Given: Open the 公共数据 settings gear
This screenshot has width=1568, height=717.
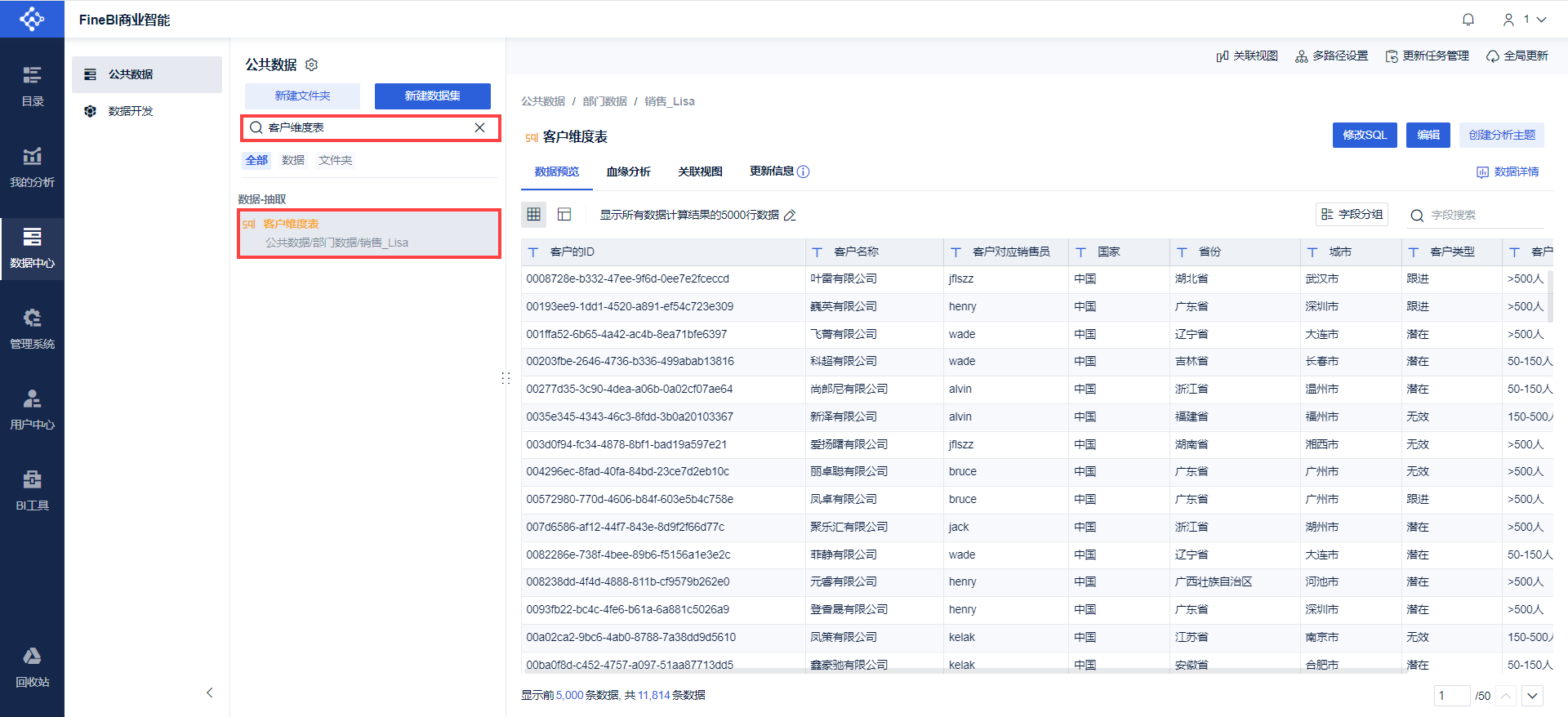Looking at the screenshot, I should coord(311,65).
